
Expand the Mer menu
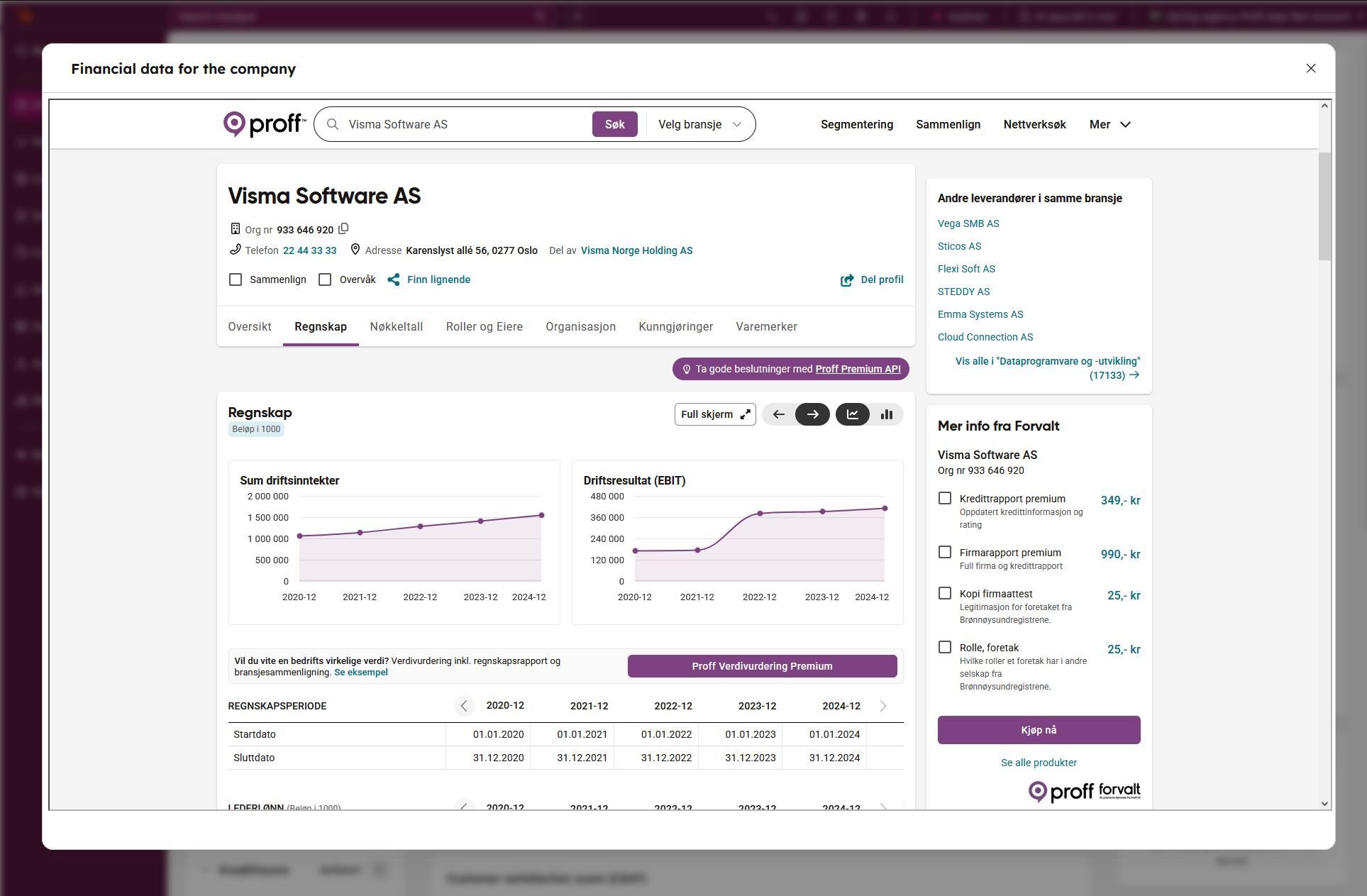coord(1109,124)
